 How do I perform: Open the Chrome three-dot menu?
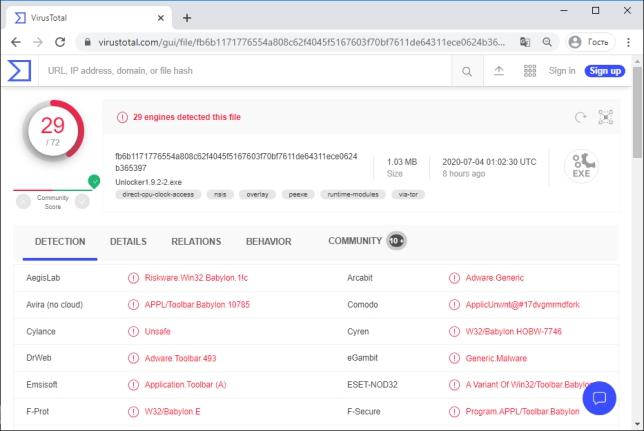click(x=628, y=42)
